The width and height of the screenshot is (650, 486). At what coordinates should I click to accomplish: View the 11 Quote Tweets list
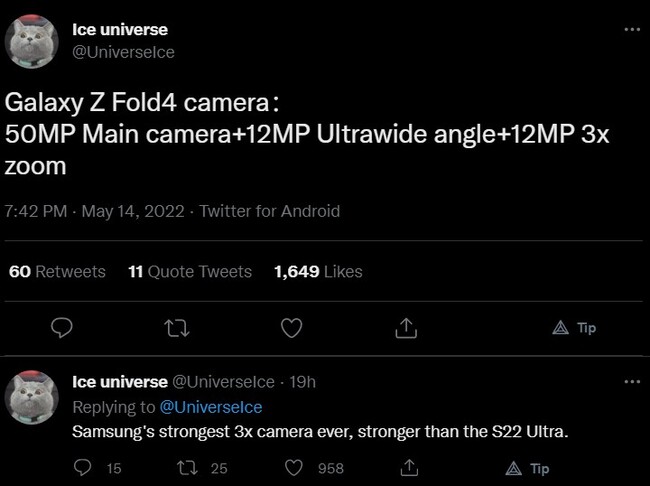click(190, 271)
